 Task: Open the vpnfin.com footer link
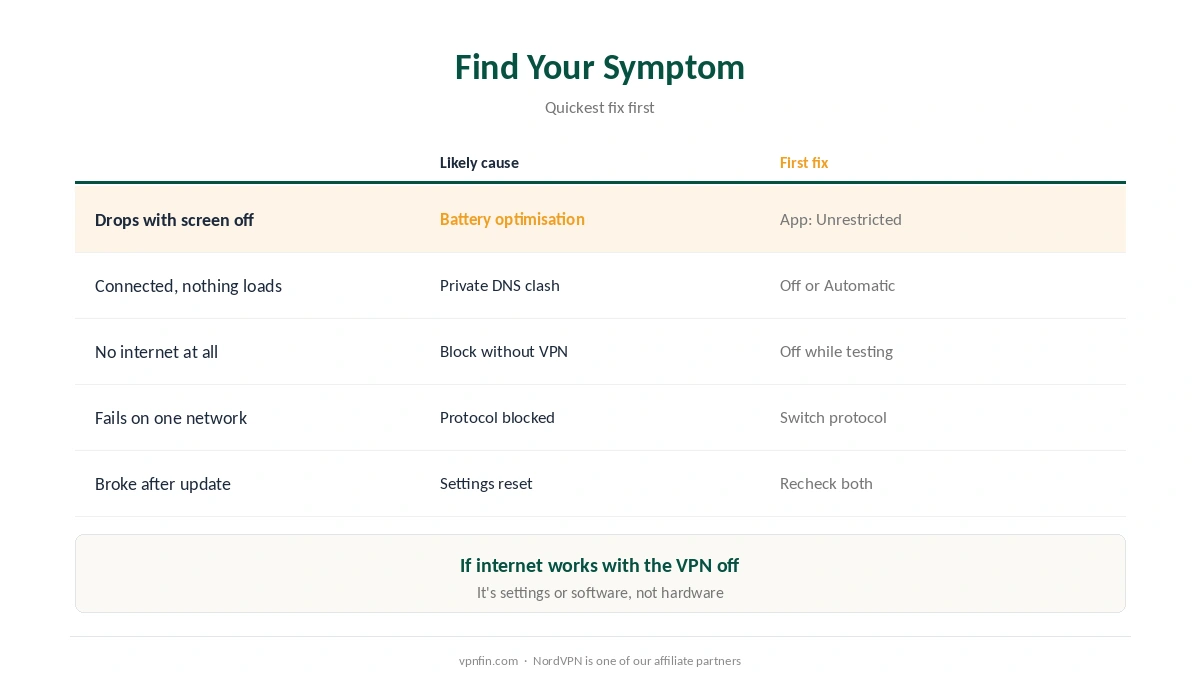pos(488,661)
